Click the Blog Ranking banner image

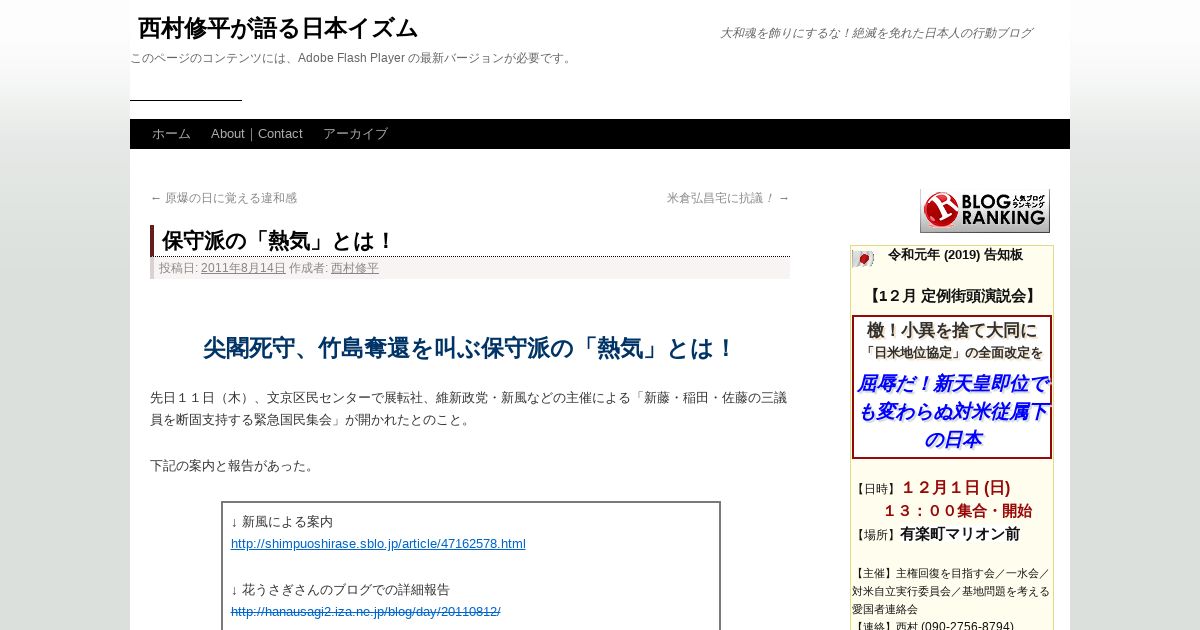(984, 210)
